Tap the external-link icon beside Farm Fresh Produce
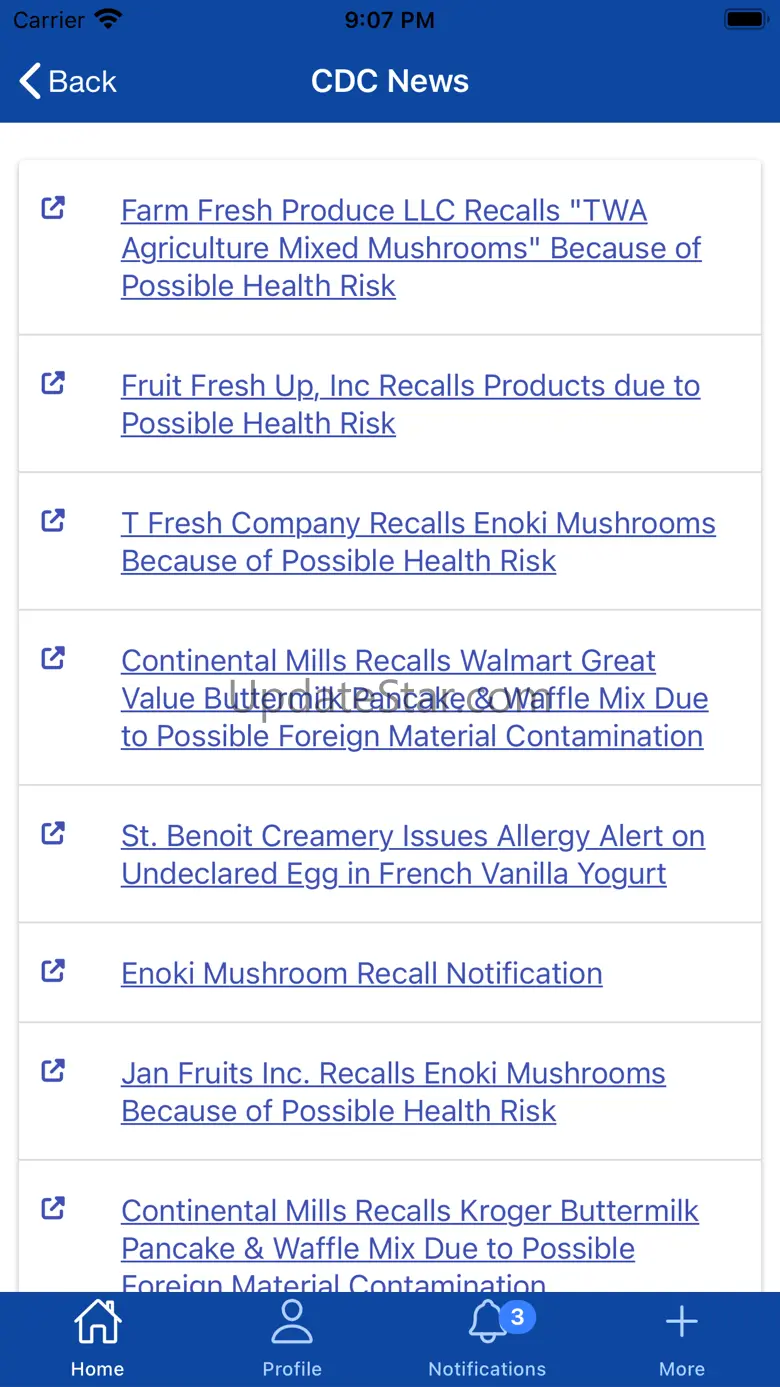 pos(53,208)
